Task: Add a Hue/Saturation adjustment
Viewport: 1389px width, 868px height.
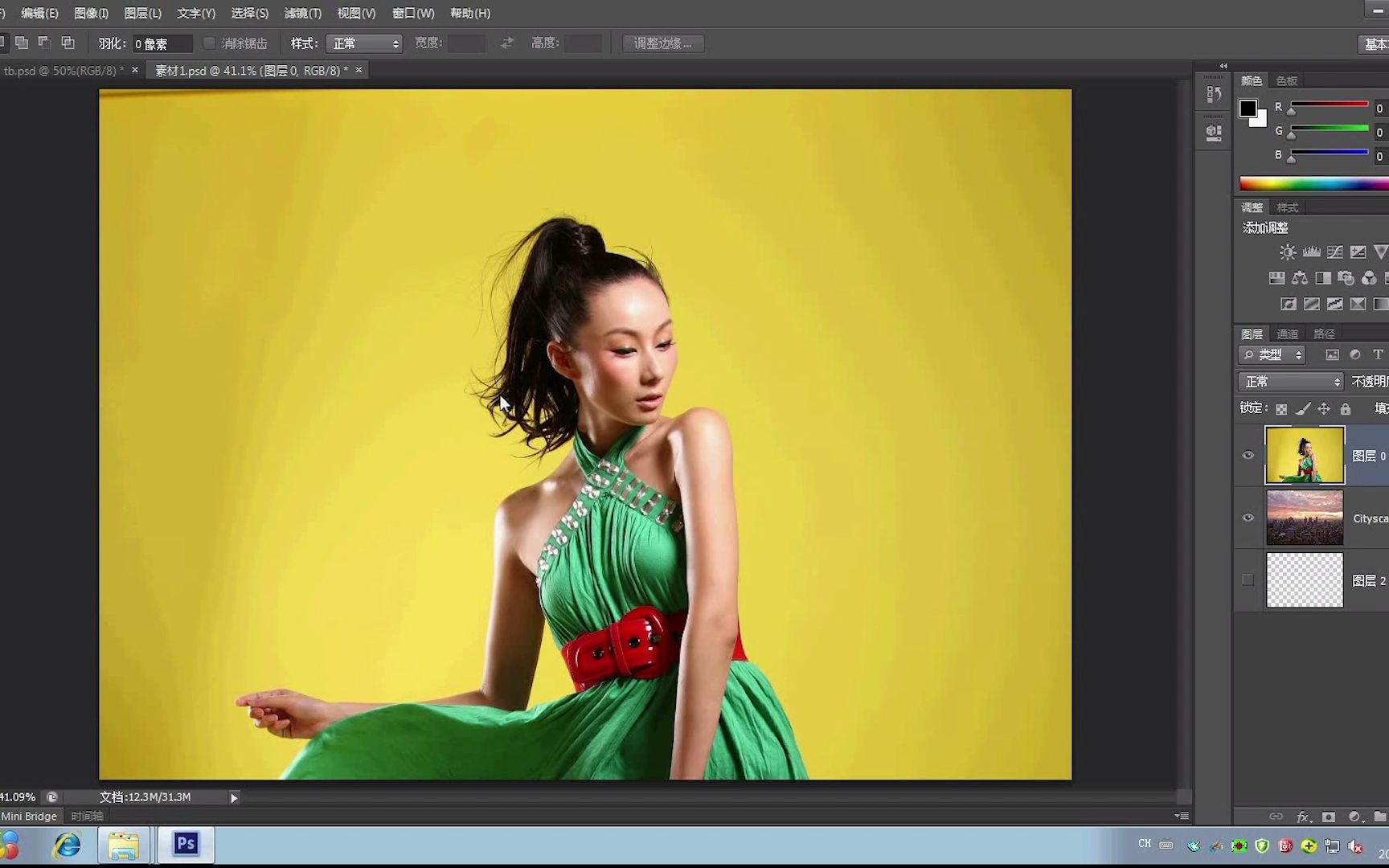Action: click(1276, 278)
